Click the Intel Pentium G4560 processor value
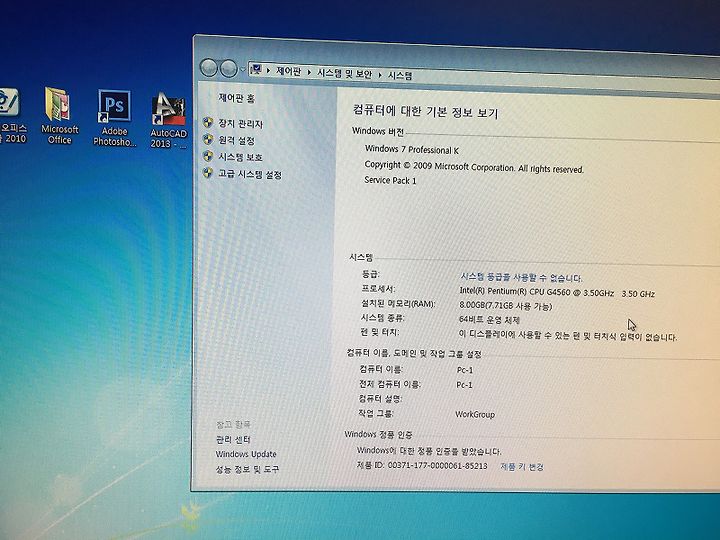 557,292
